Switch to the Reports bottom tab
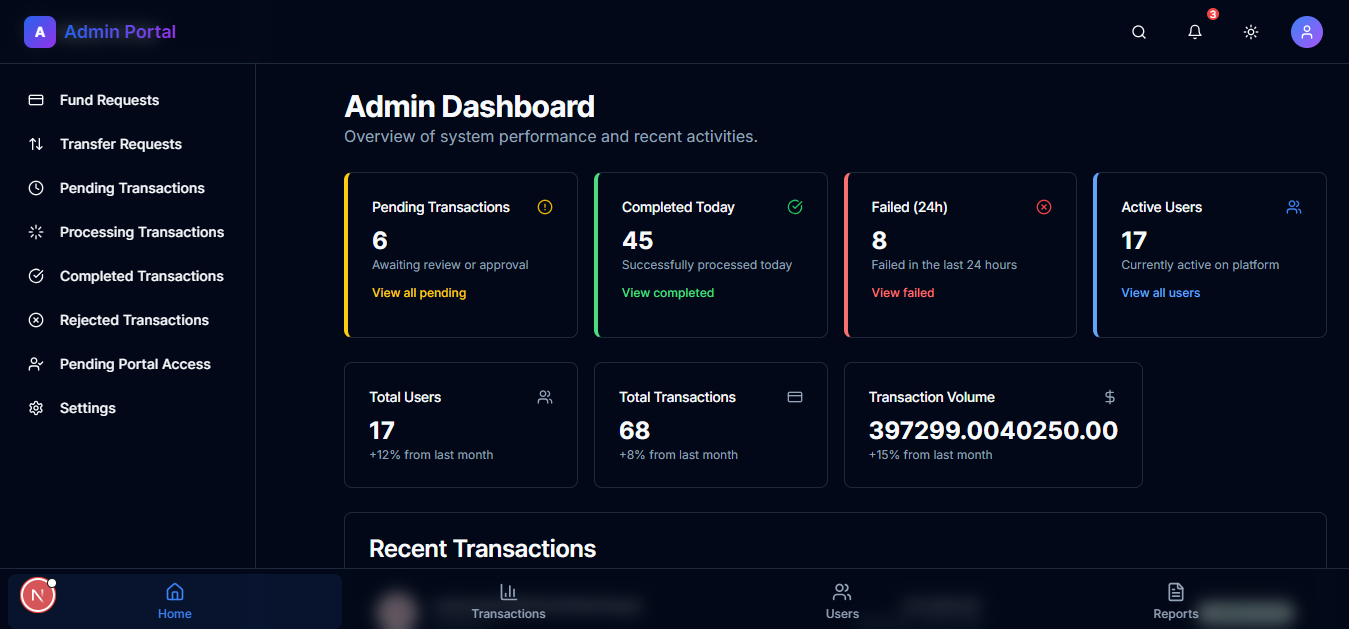 (x=1176, y=601)
